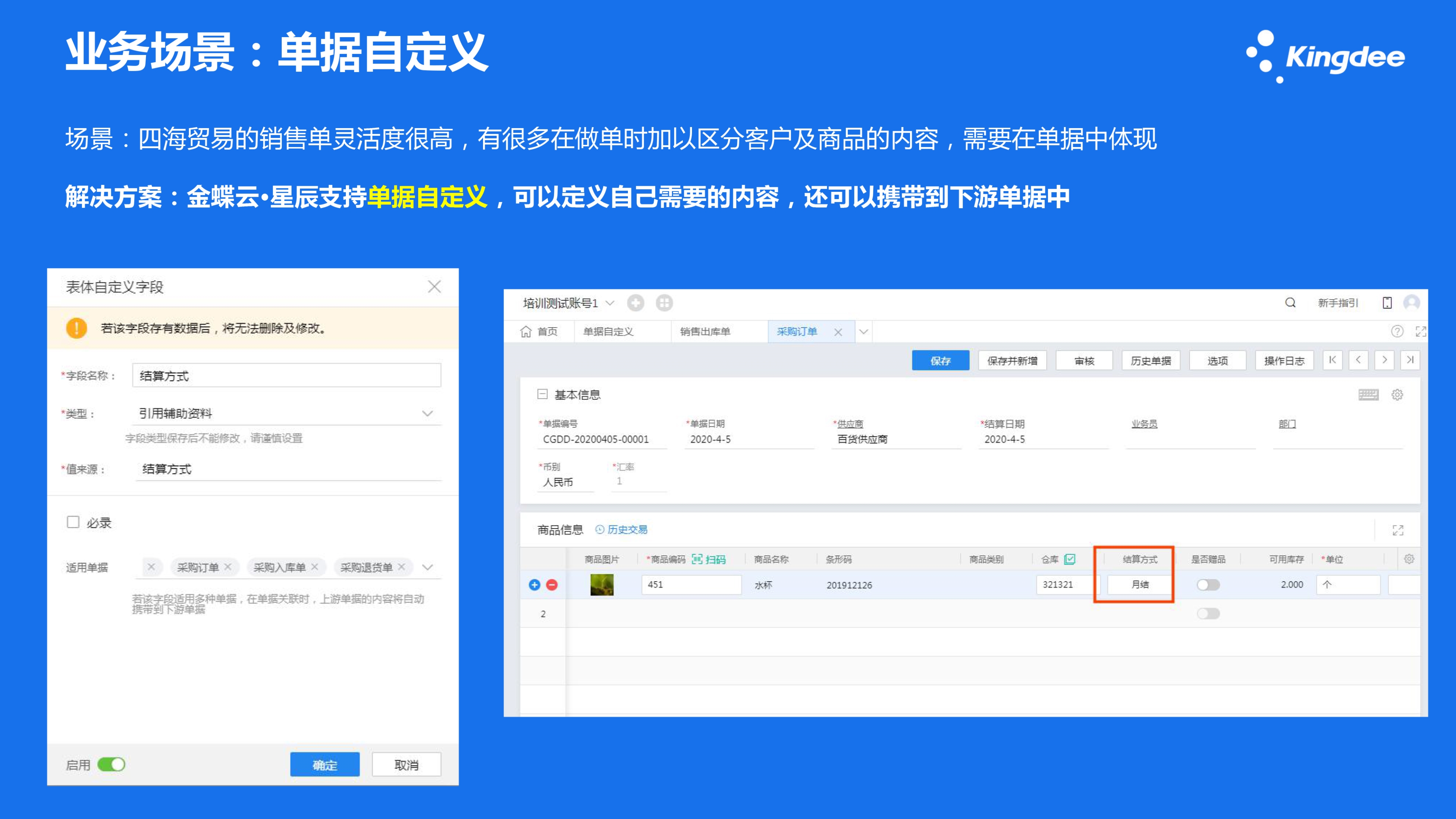Expand the 适用单据 dropdown
The image size is (1456, 819).
click(427, 567)
